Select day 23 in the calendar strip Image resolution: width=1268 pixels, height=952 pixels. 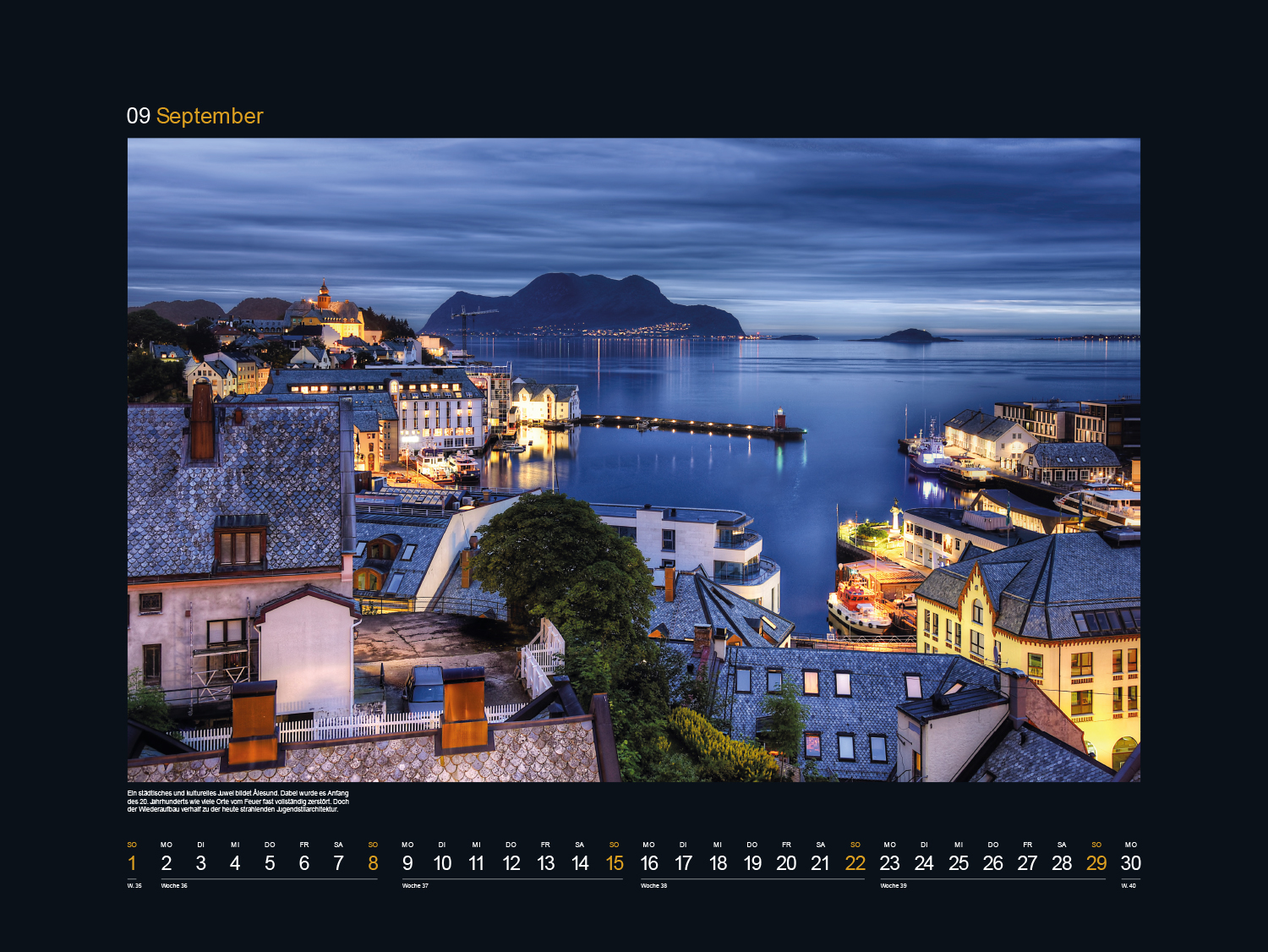(889, 863)
